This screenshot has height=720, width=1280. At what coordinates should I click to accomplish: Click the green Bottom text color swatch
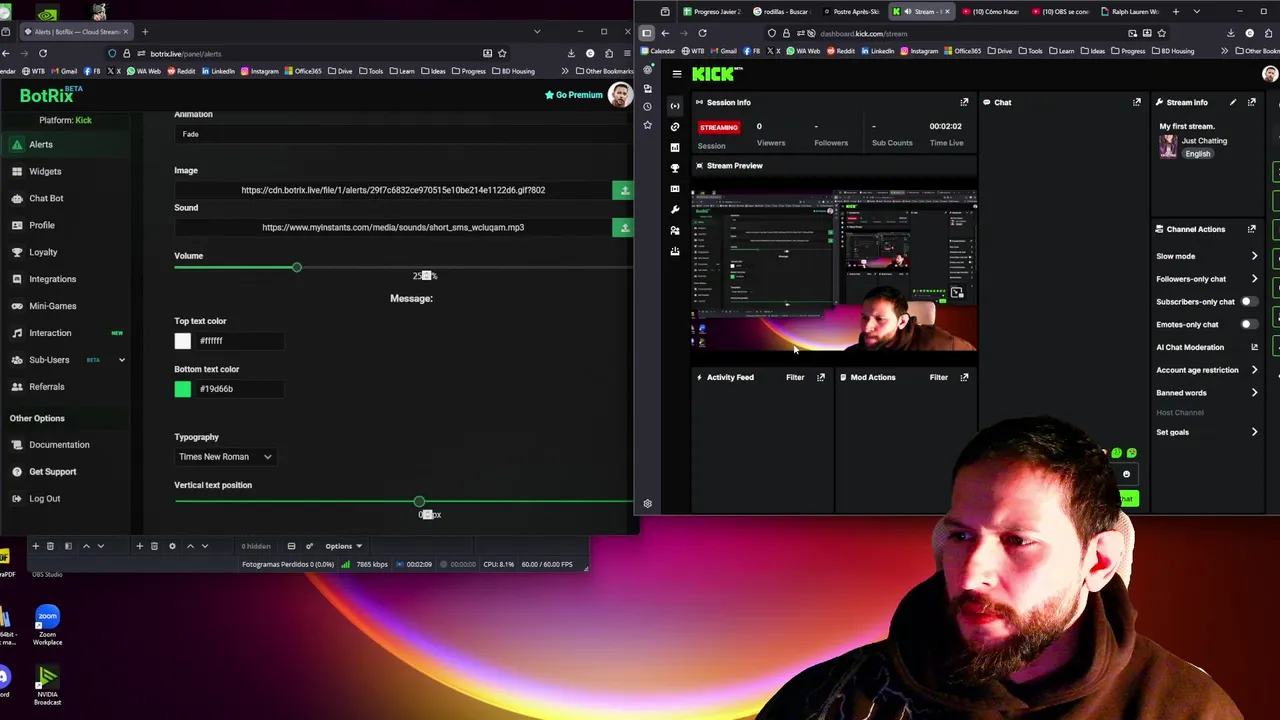pyautogui.click(x=183, y=389)
